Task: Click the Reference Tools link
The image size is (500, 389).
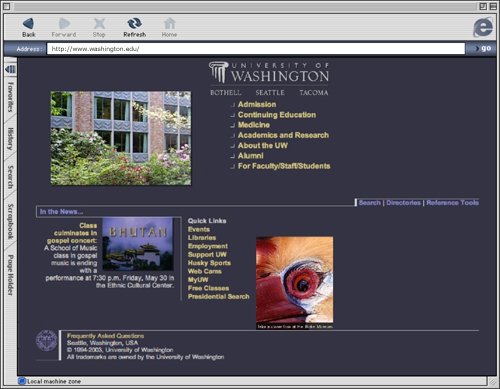Action: [x=452, y=203]
